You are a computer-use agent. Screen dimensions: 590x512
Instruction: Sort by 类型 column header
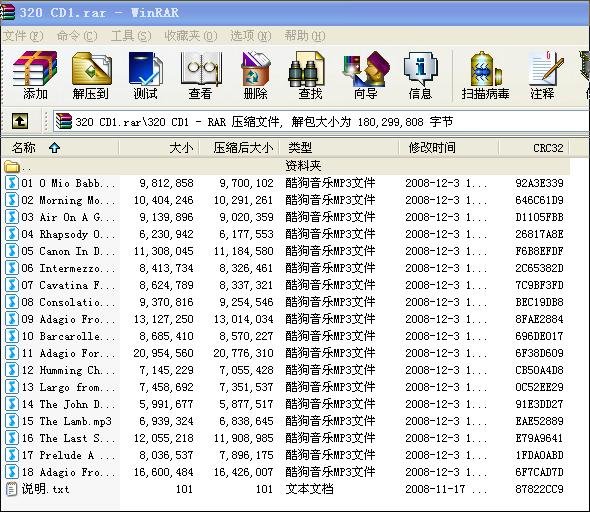coord(339,147)
